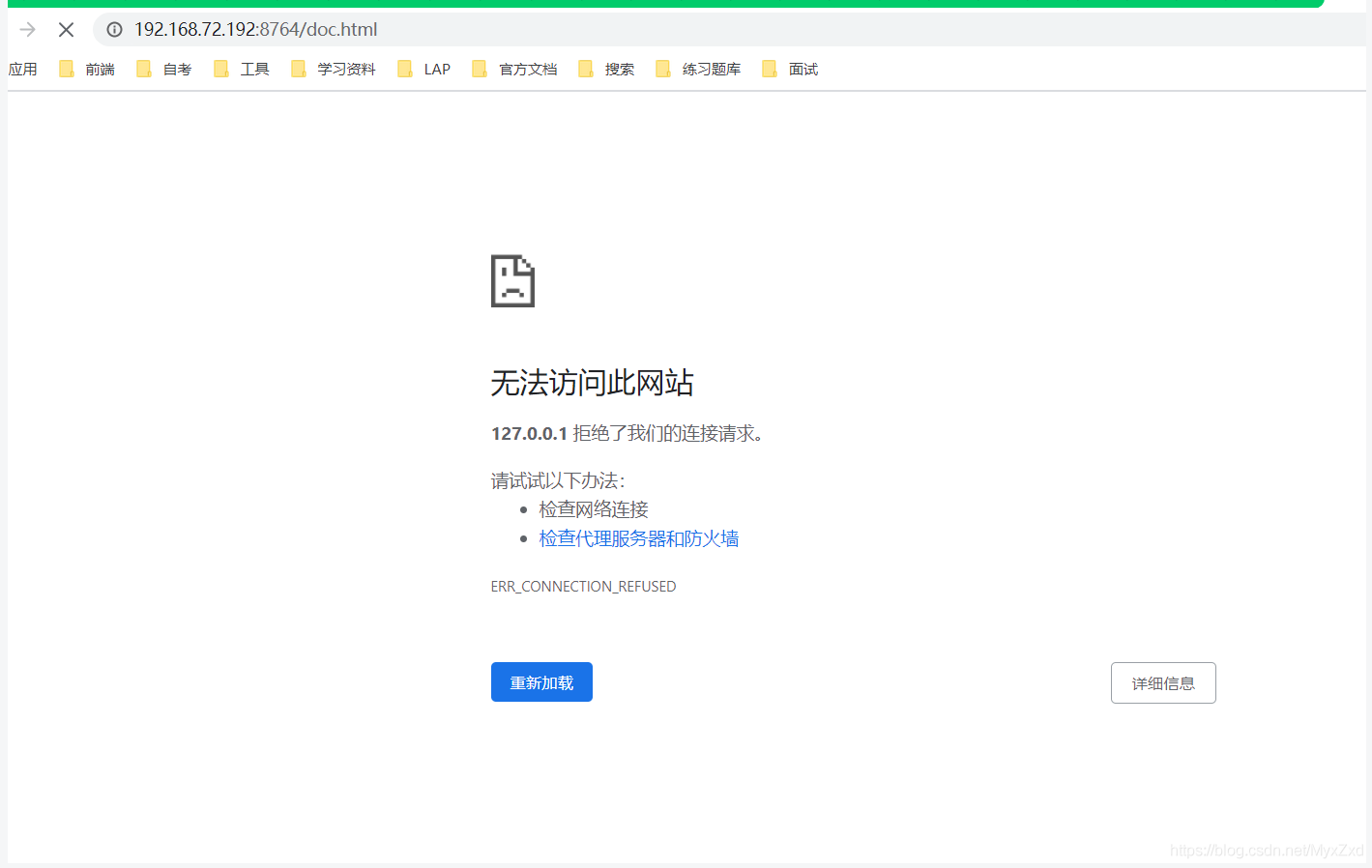Expand the 官方文档 bookmark folder

[x=515, y=70]
